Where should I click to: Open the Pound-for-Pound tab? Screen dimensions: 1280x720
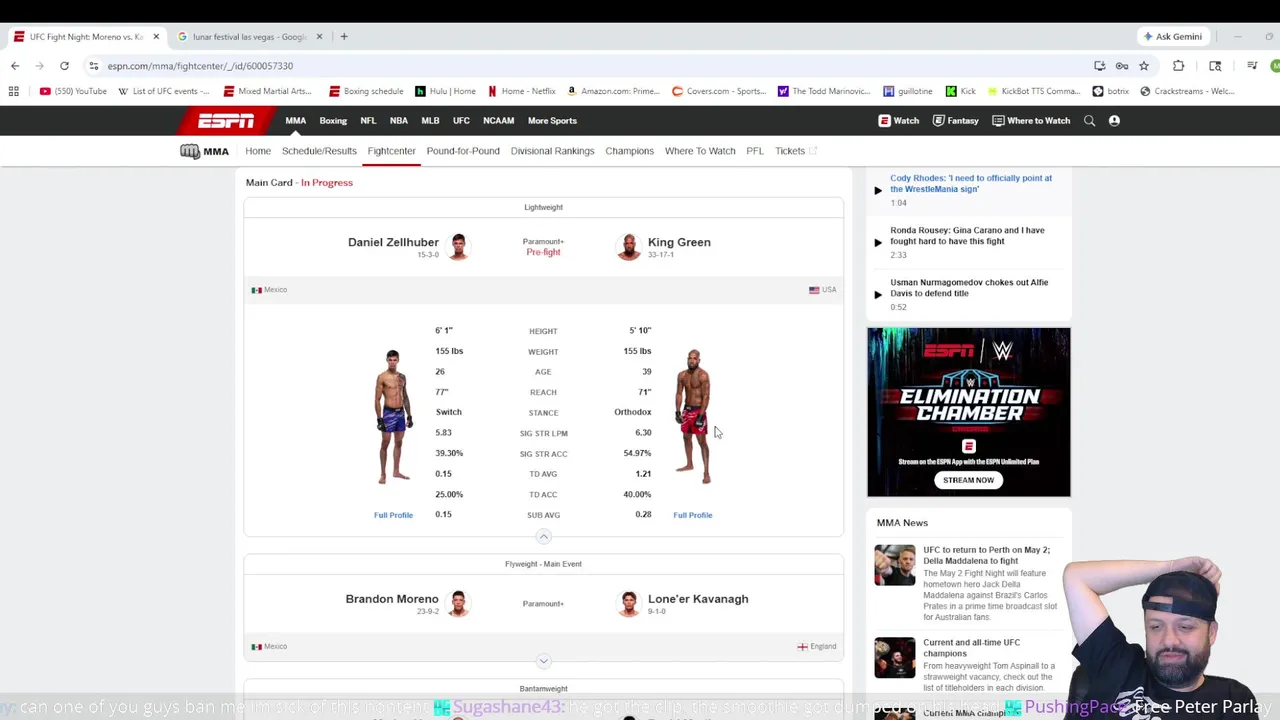tap(463, 151)
